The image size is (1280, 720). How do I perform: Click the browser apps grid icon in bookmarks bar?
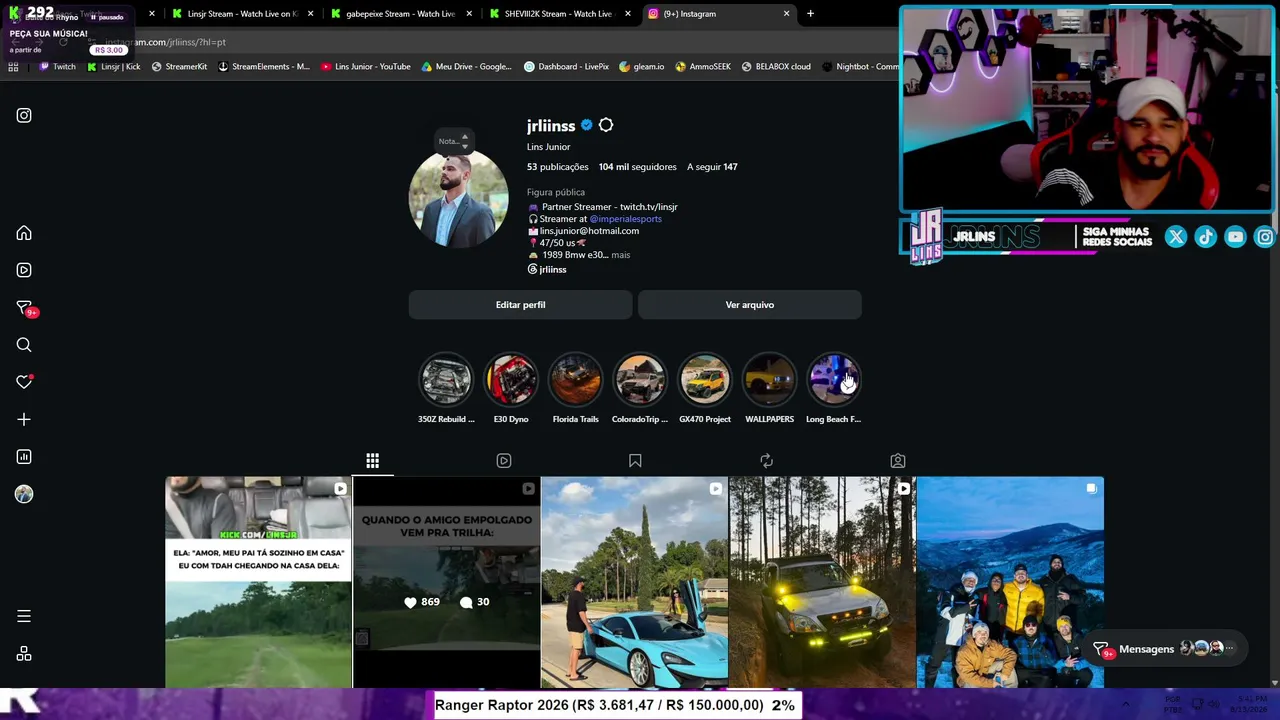(x=13, y=67)
